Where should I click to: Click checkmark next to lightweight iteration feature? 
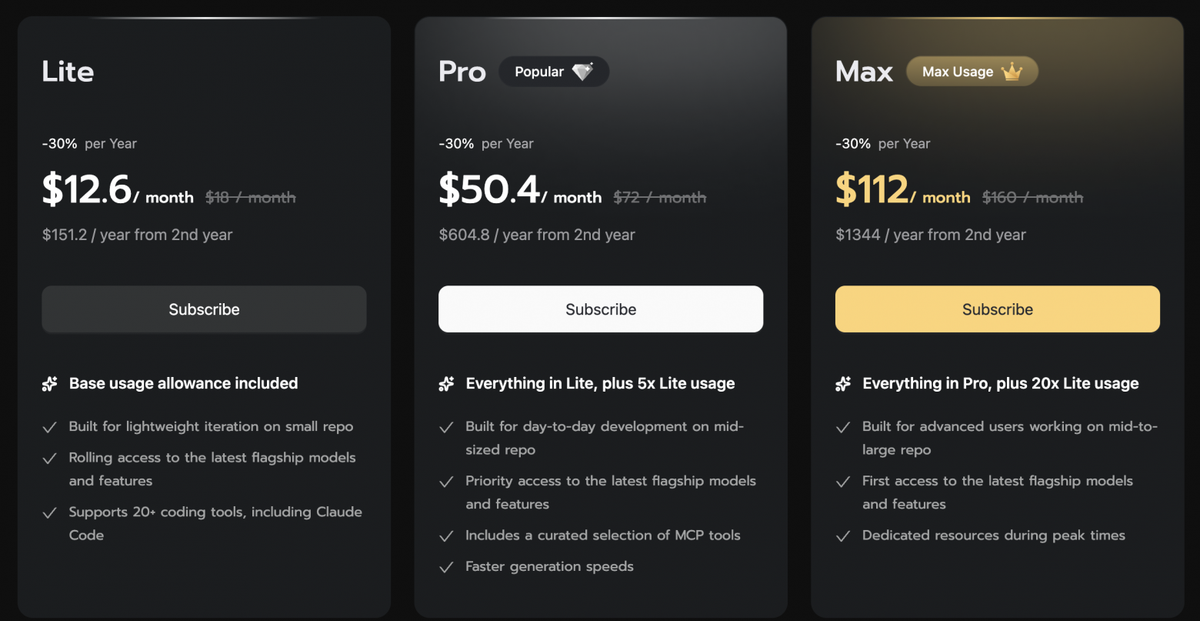point(49,427)
